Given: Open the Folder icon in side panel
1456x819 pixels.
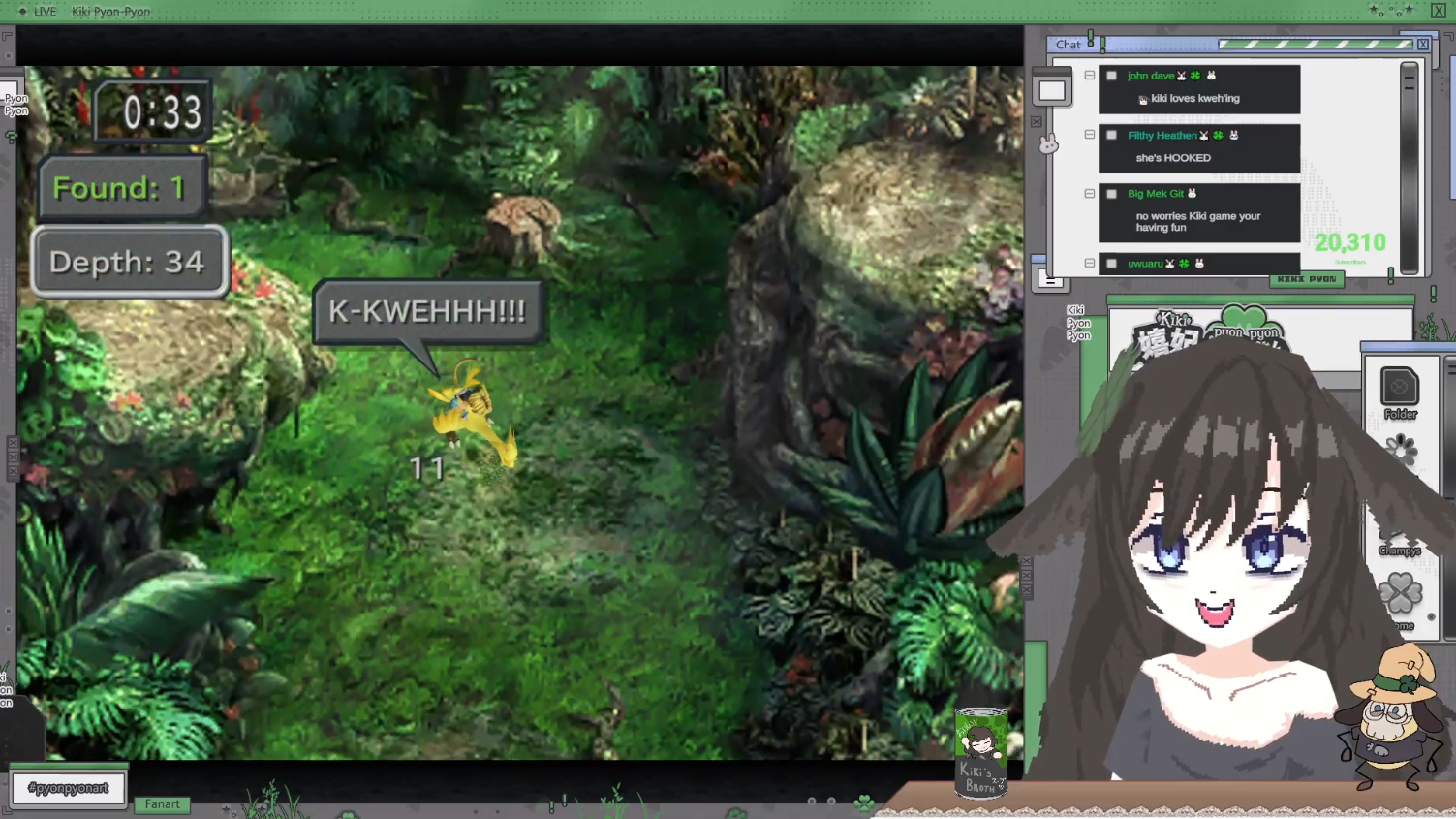Looking at the screenshot, I should pos(1399,388).
